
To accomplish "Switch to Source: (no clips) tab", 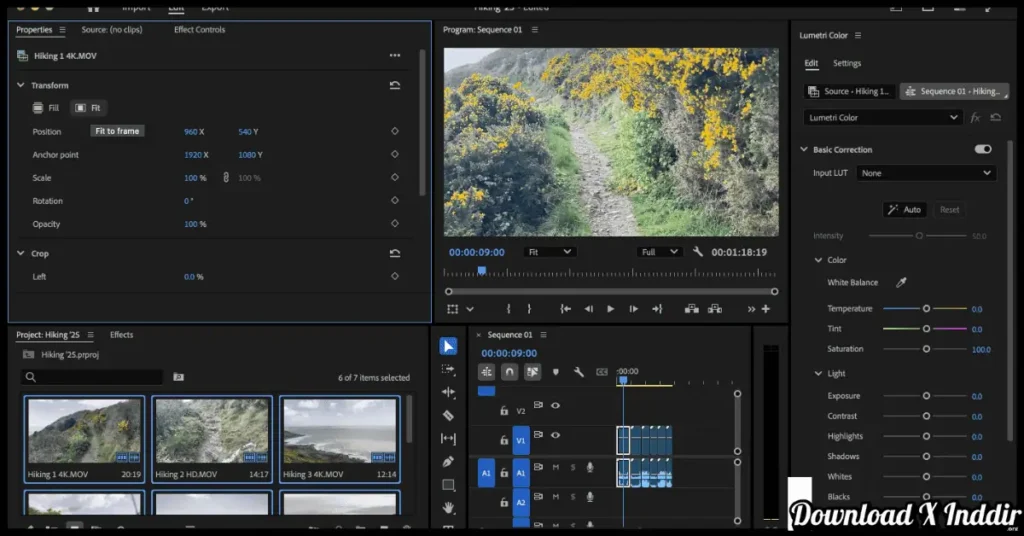I will (112, 29).
